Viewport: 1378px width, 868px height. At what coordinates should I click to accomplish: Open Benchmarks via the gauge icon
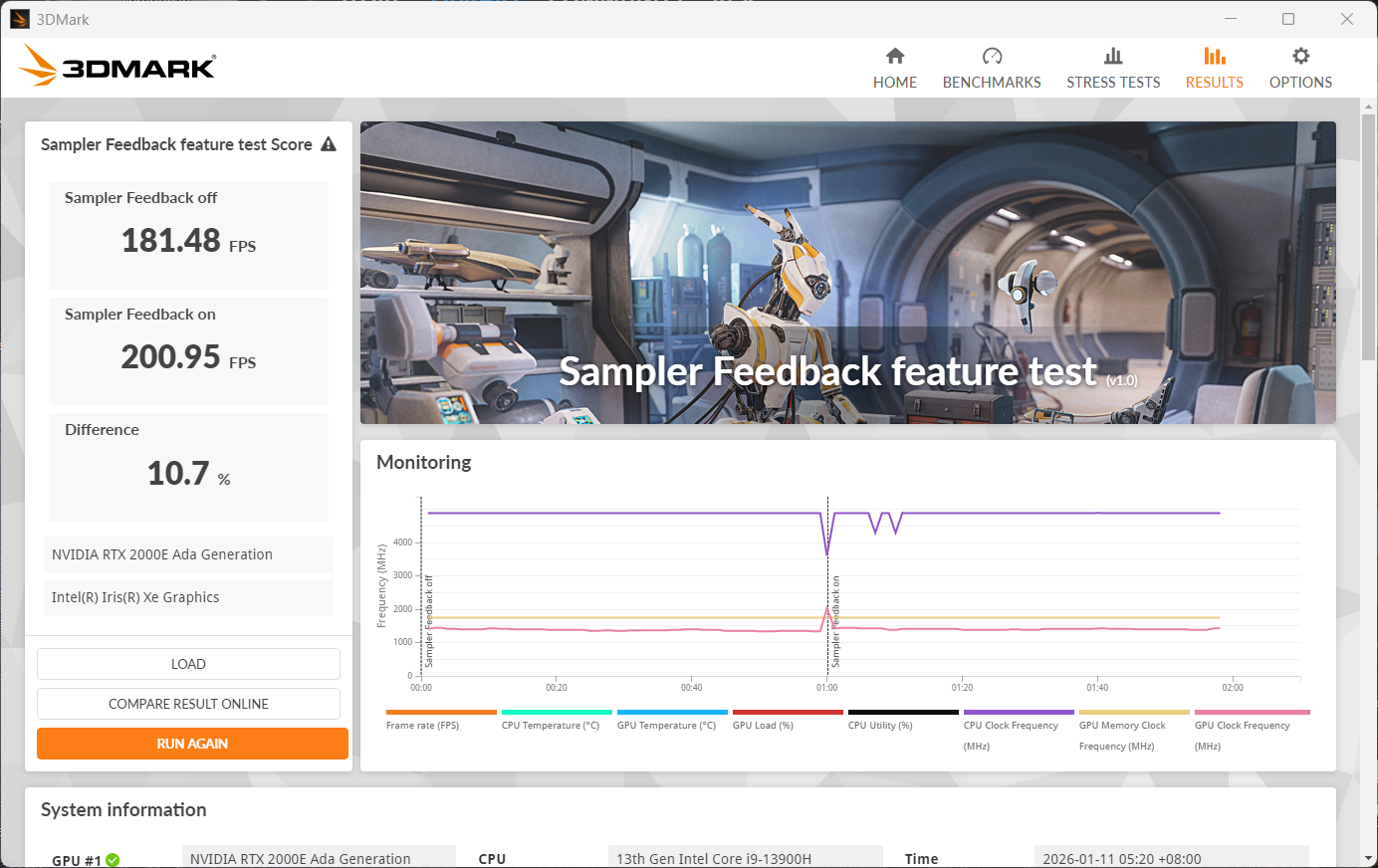pos(992,56)
